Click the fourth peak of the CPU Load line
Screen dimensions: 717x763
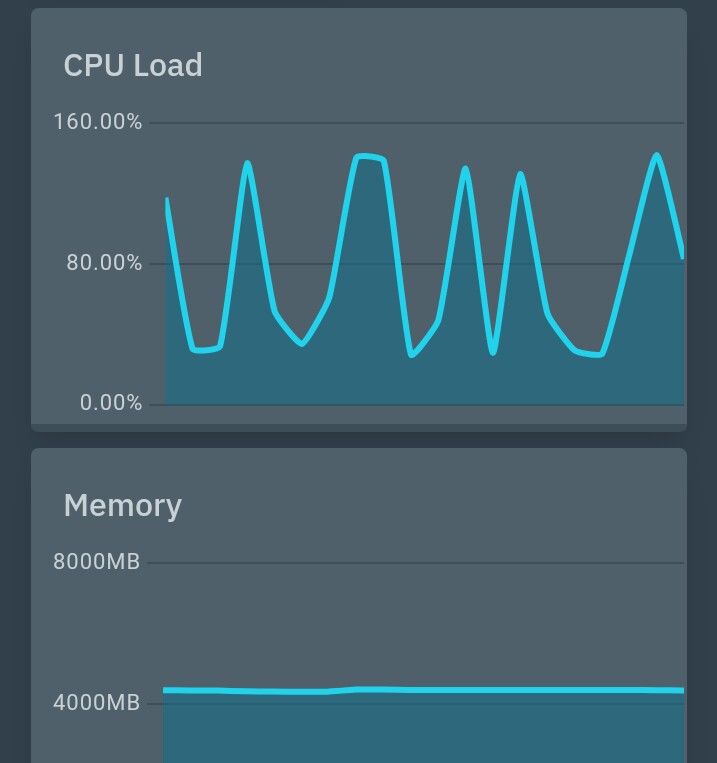click(520, 174)
